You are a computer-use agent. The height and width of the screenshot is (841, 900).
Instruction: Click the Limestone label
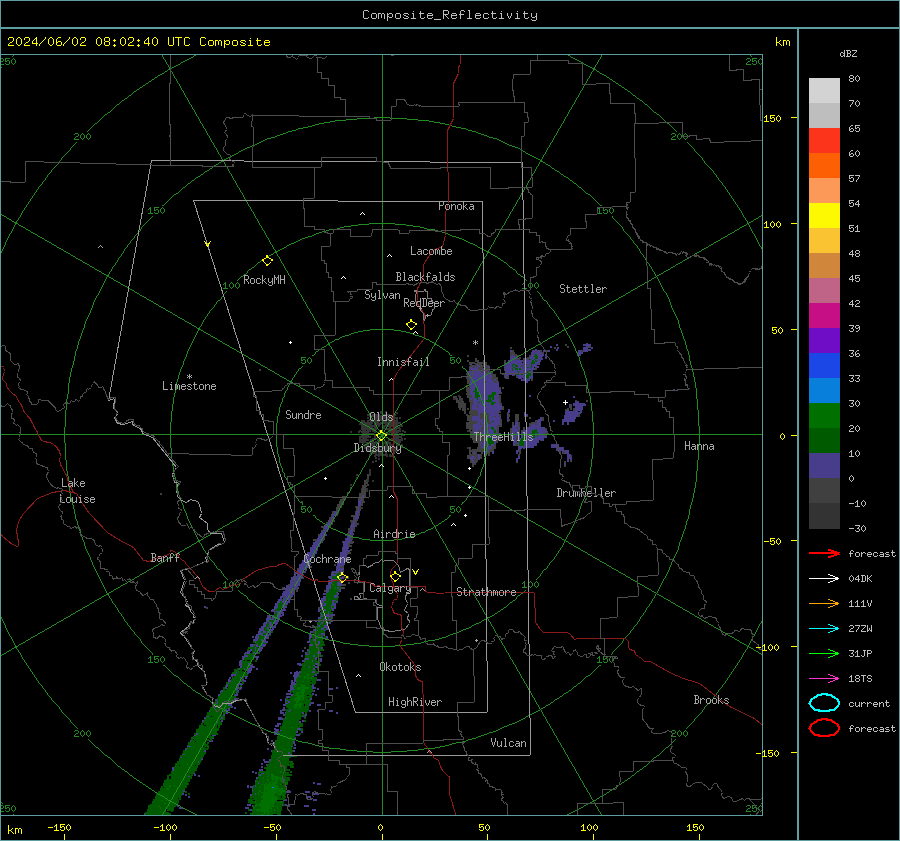(189, 386)
